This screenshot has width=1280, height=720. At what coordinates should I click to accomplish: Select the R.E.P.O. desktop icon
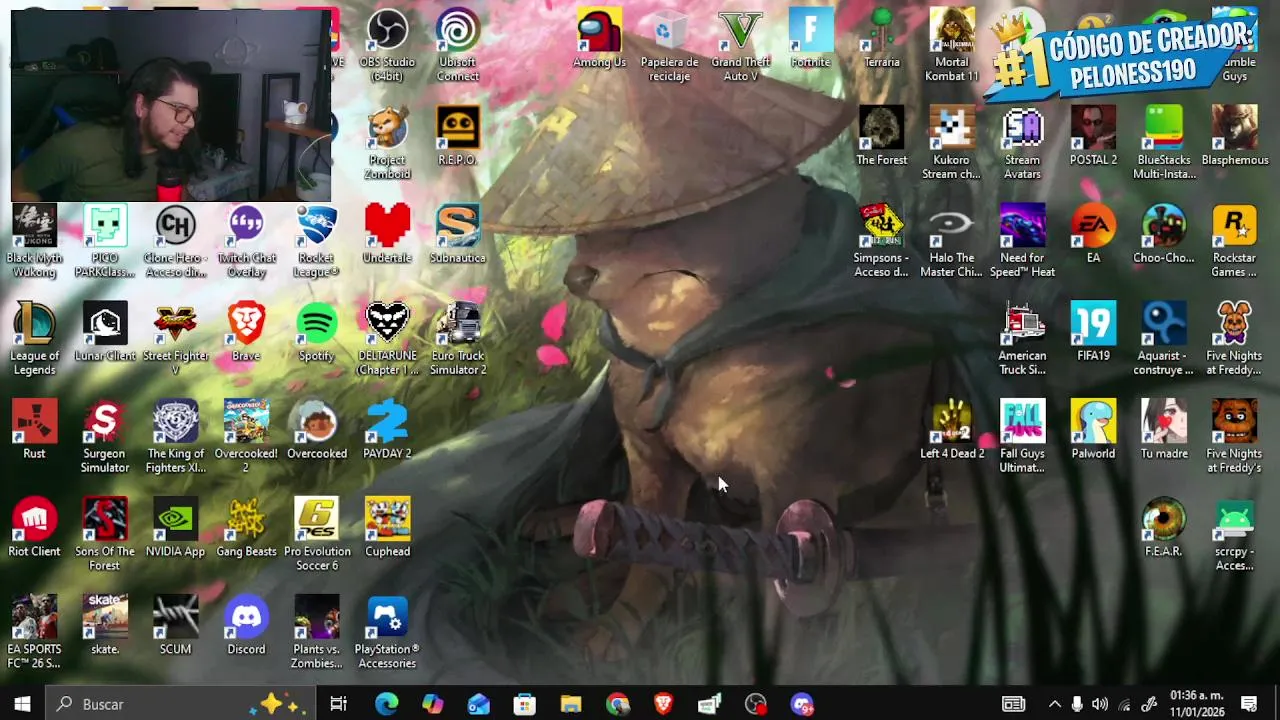pyautogui.click(x=458, y=138)
